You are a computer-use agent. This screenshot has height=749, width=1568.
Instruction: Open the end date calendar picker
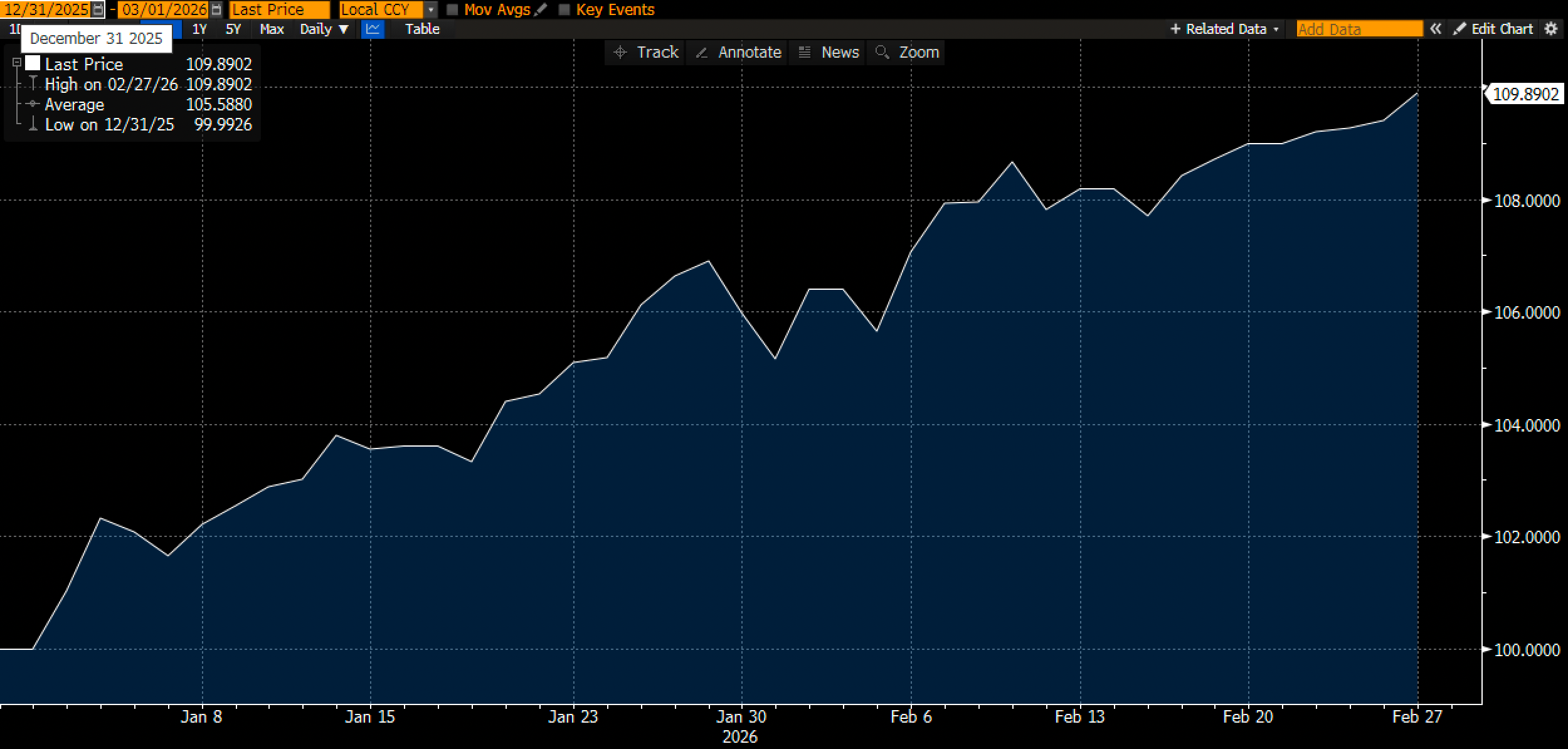coord(216,9)
